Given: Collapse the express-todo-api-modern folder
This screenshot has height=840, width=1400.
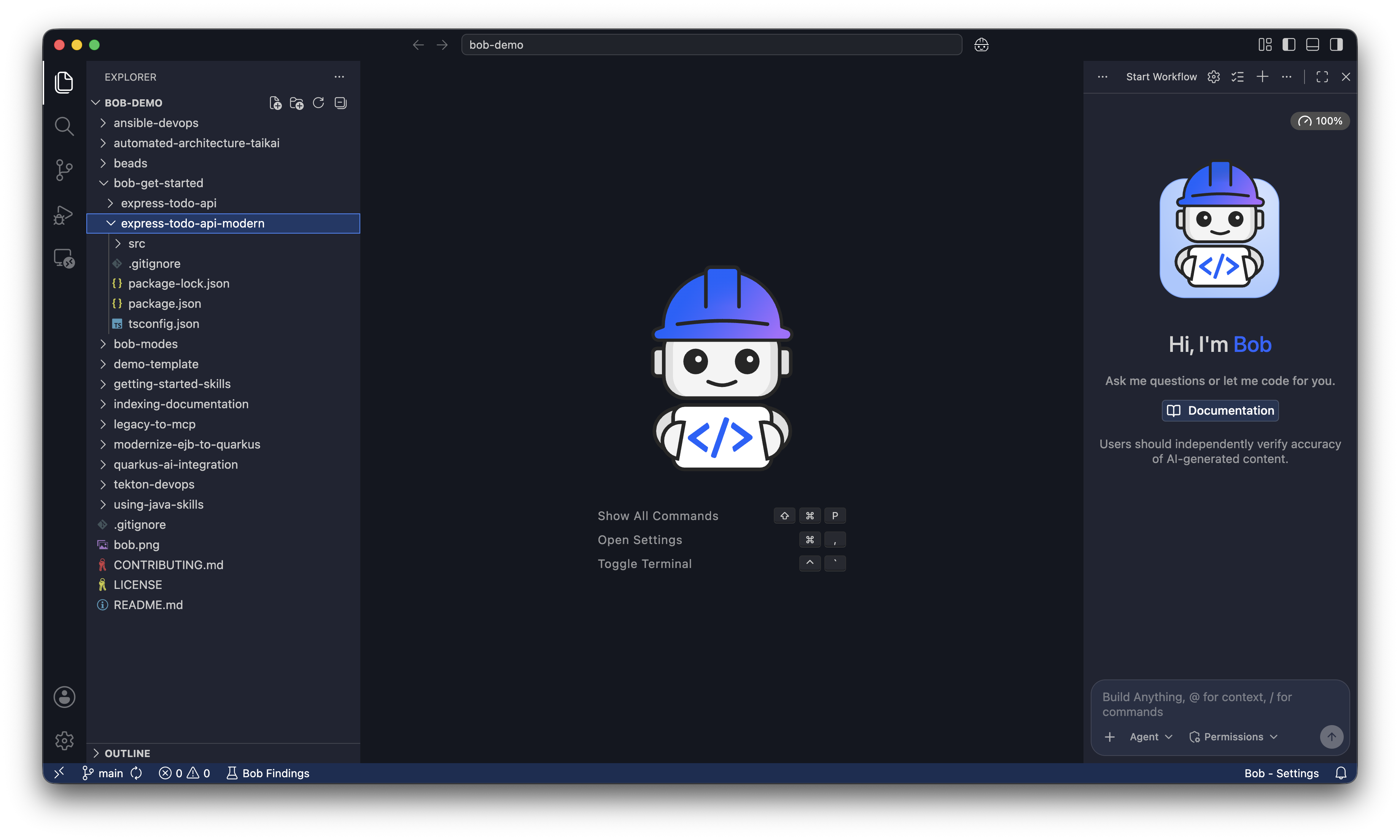Looking at the screenshot, I should pyautogui.click(x=223, y=224).
